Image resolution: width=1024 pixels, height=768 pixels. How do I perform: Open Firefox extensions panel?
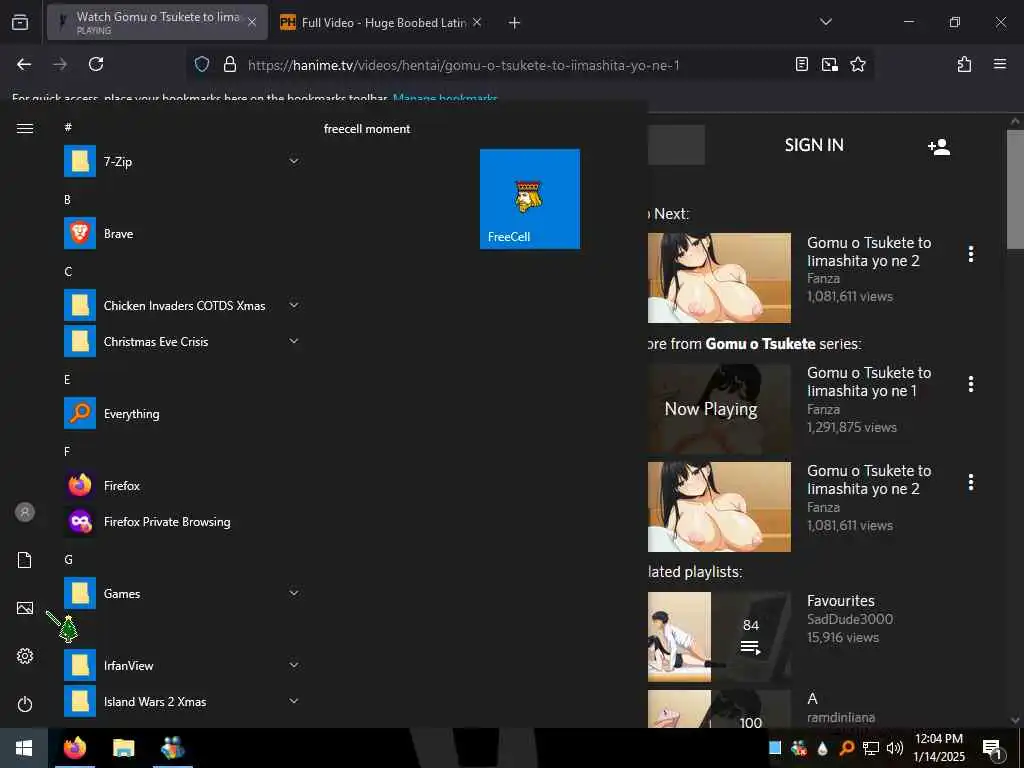pos(964,64)
